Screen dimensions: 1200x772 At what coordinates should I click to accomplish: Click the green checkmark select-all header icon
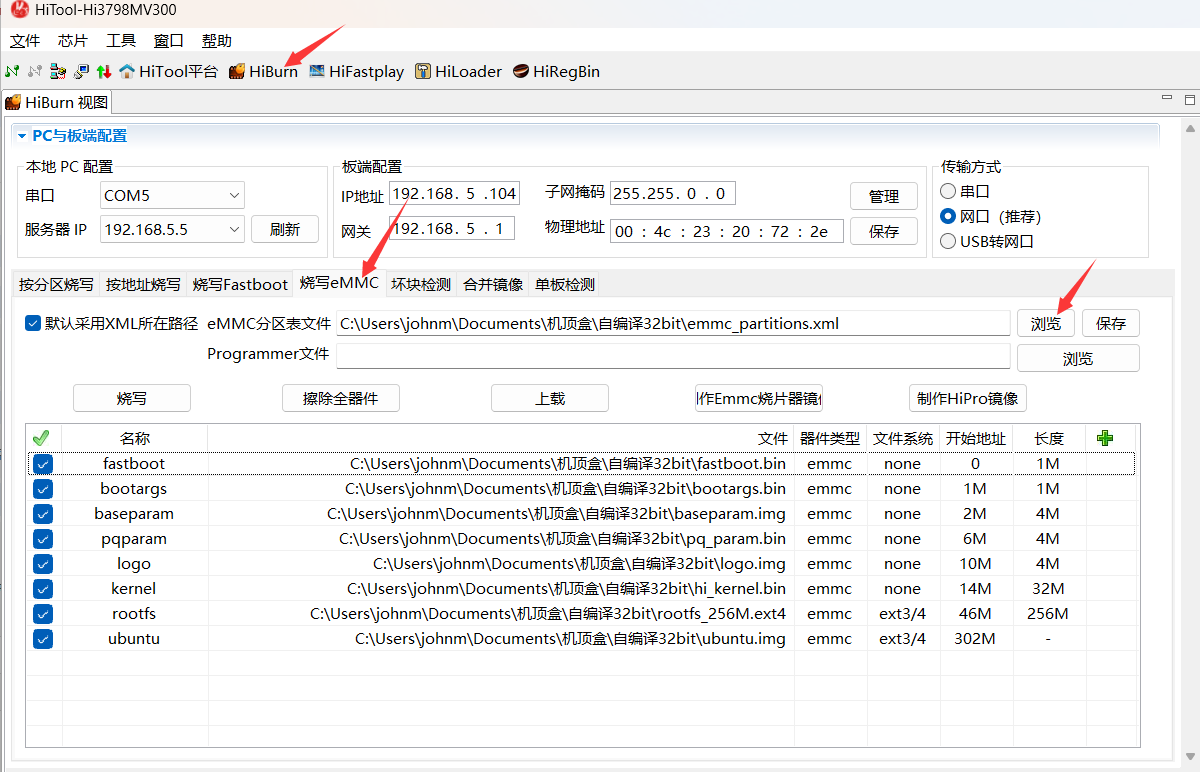click(x=41, y=438)
